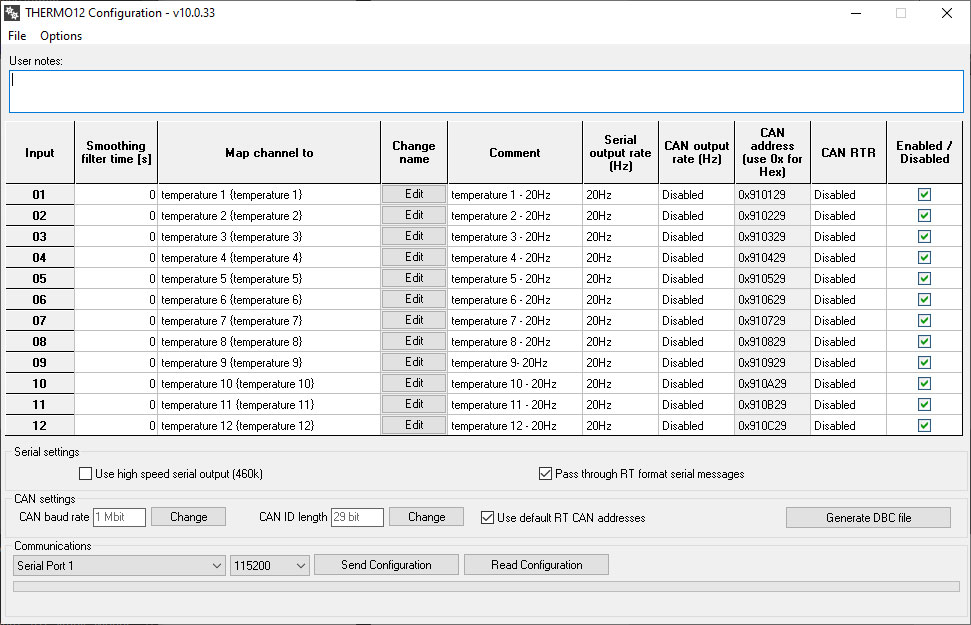Enable high speed serial output (460k)
Image resolution: width=971 pixels, height=625 pixels.
coord(85,474)
